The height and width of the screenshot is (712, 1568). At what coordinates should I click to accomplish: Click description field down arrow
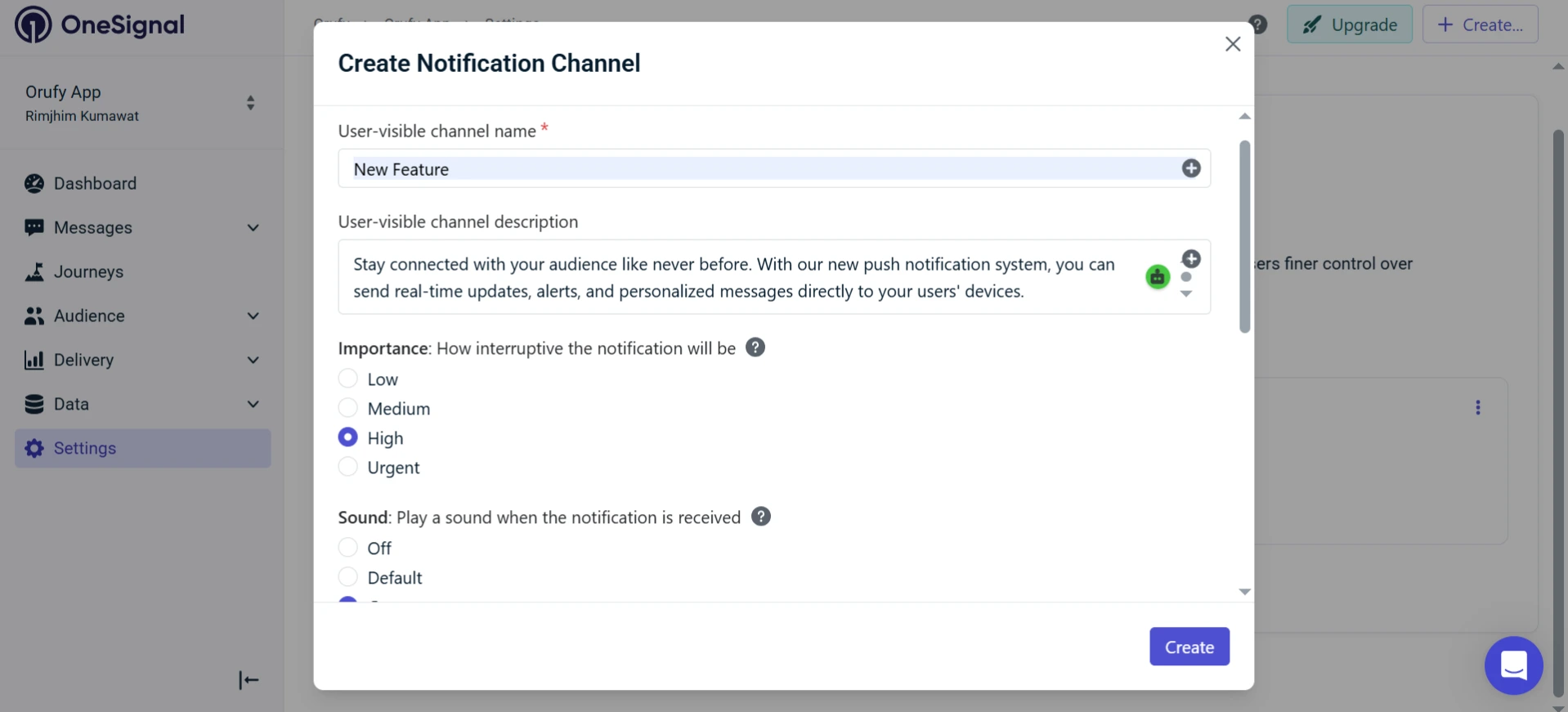(x=1186, y=293)
